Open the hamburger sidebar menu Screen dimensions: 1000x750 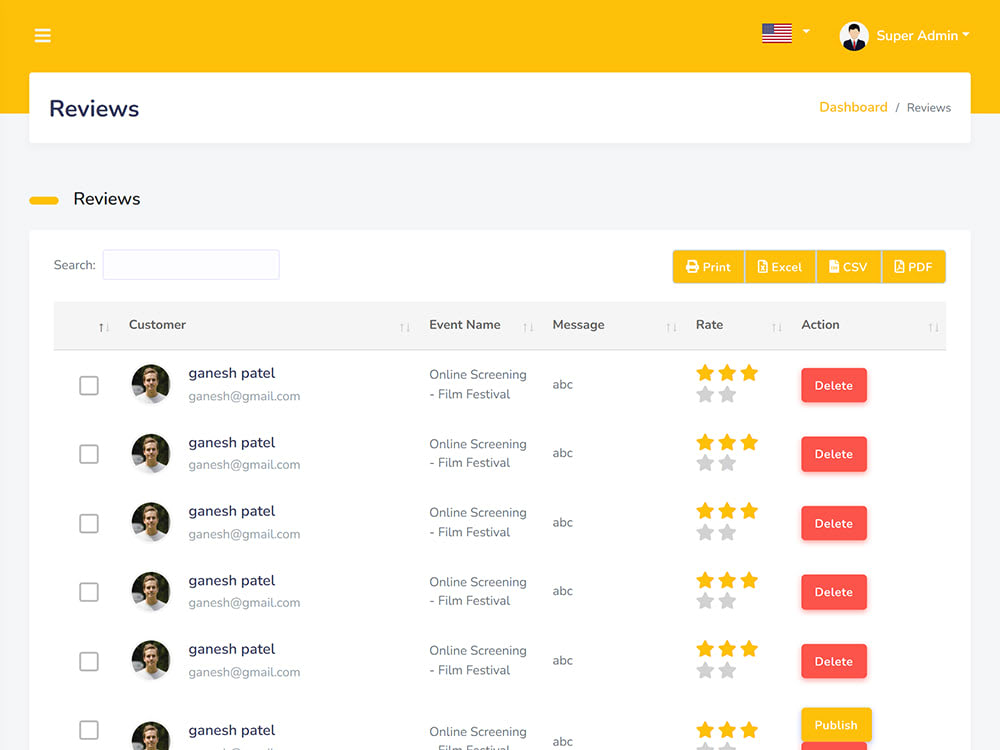tap(43, 35)
